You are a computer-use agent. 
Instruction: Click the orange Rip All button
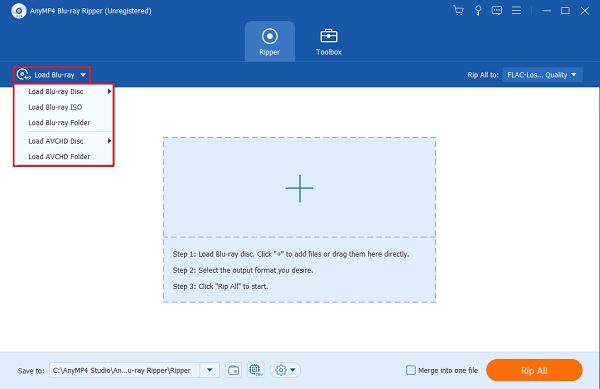[x=534, y=370]
